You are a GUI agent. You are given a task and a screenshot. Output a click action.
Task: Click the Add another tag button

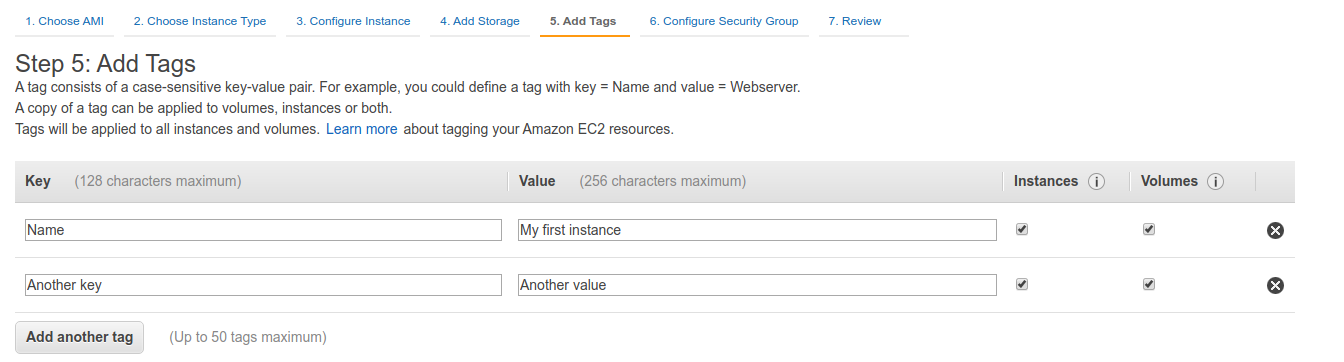pyautogui.click(x=80, y=337)
